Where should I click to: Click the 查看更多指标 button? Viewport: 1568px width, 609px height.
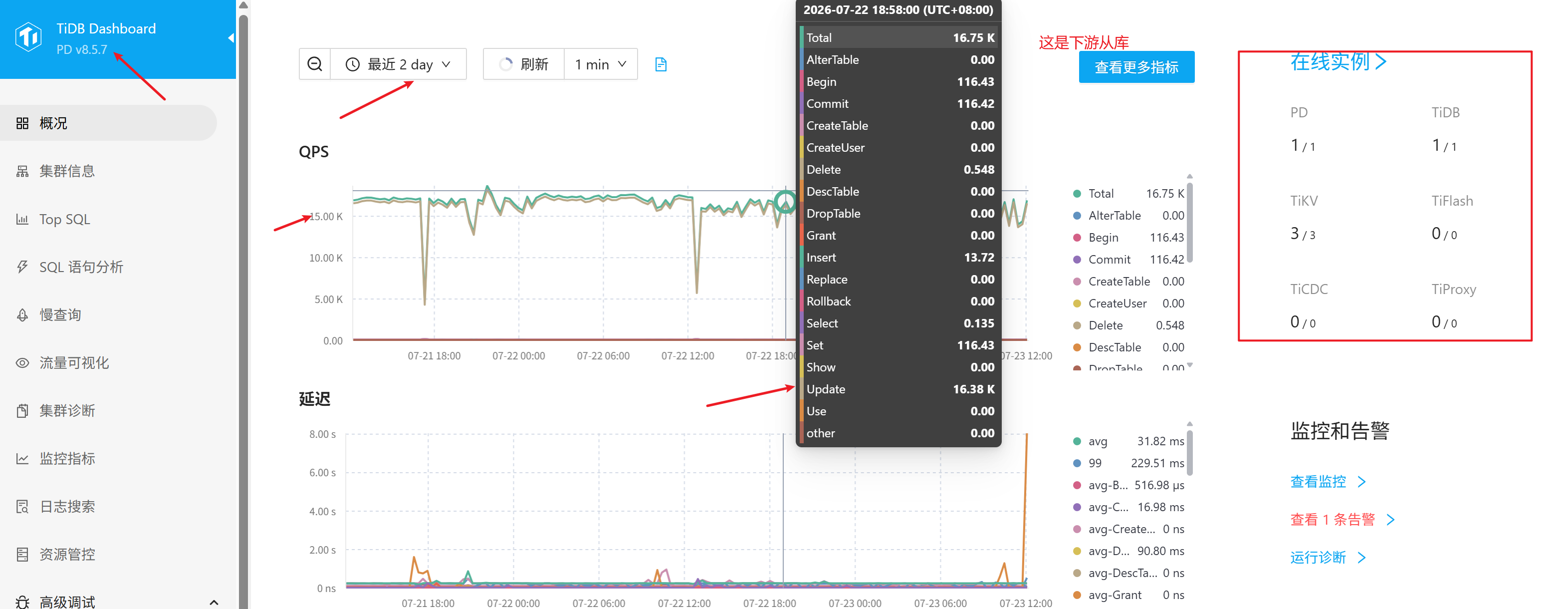click(1136, 67)
